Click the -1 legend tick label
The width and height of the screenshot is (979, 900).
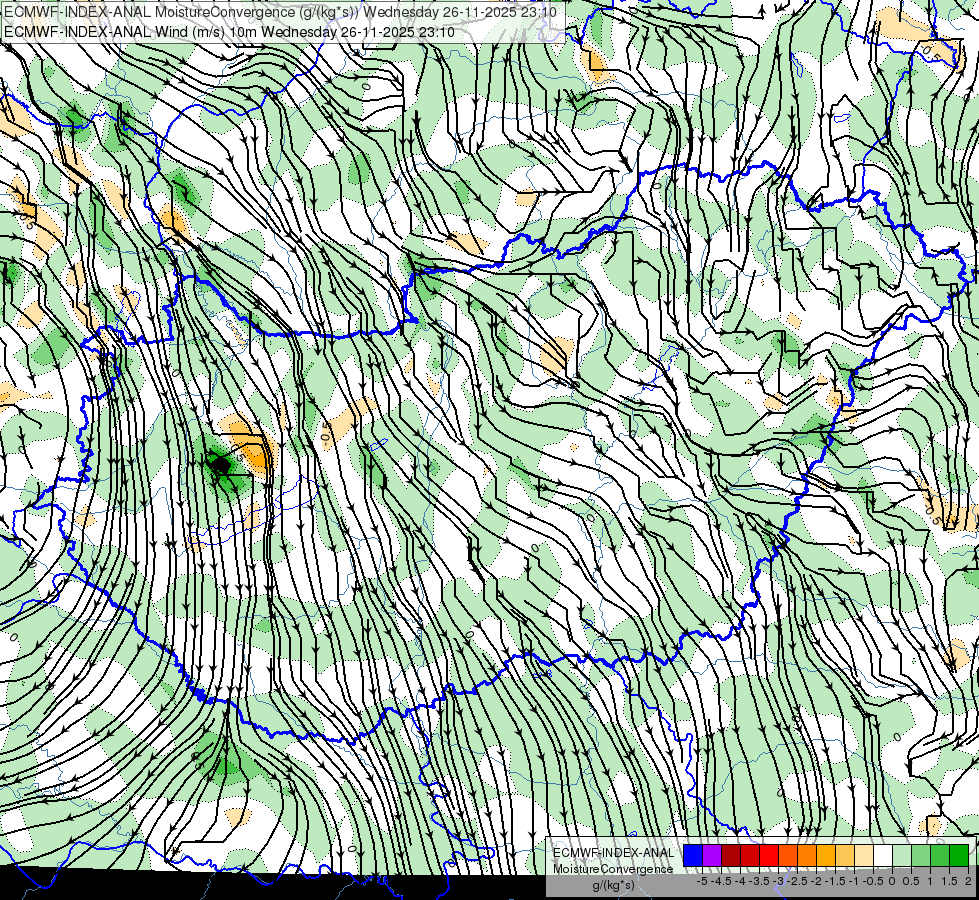coord(853,881)
